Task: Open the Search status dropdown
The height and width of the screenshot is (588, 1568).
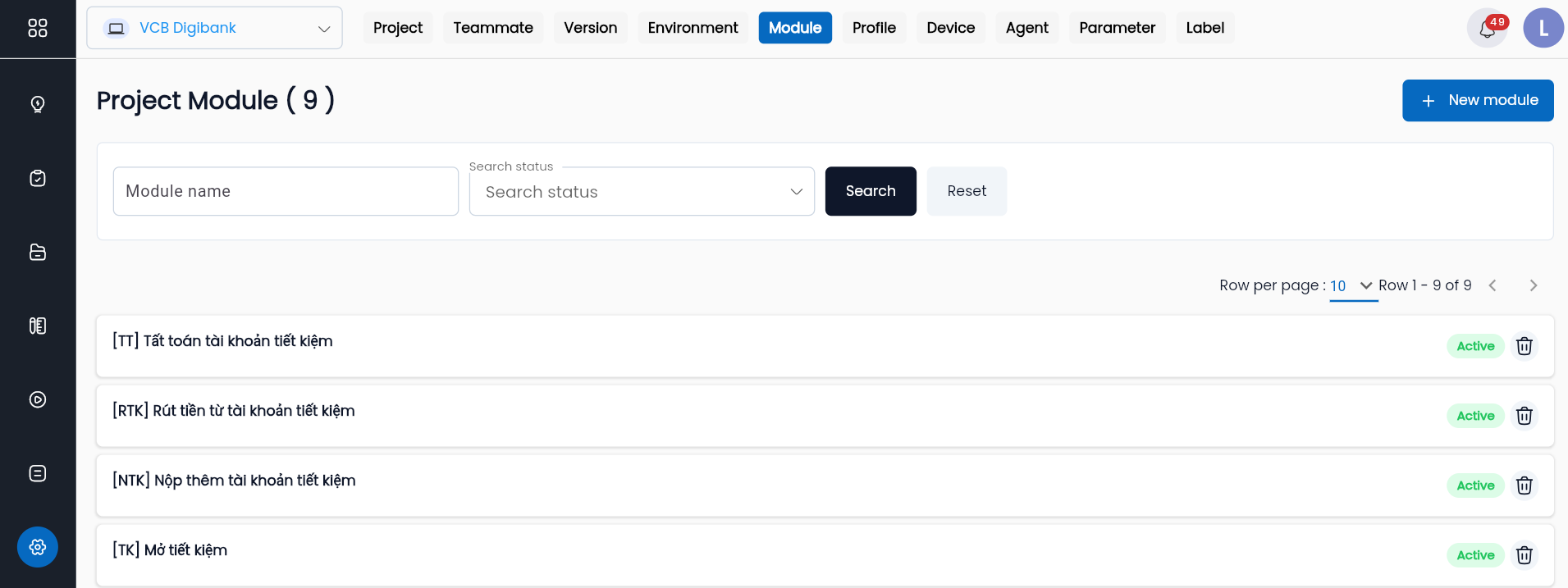Action: click(642, 191)
